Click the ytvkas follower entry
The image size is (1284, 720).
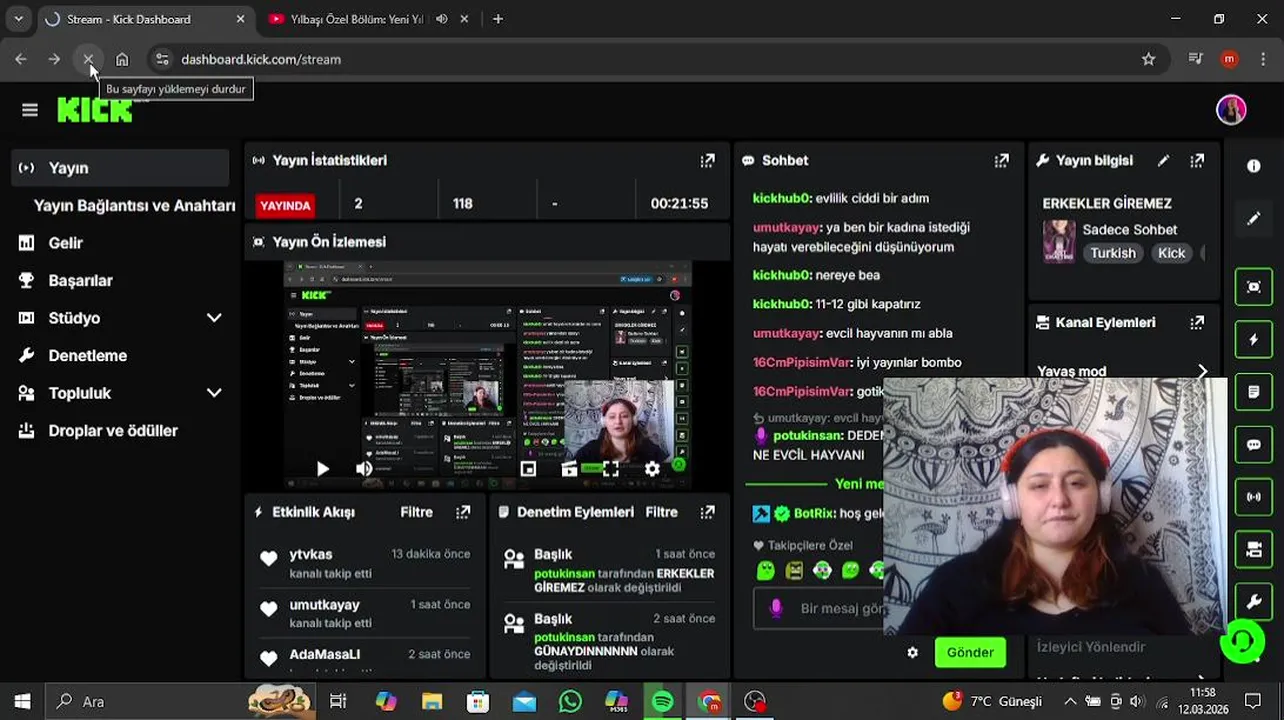tap(365, 563)
